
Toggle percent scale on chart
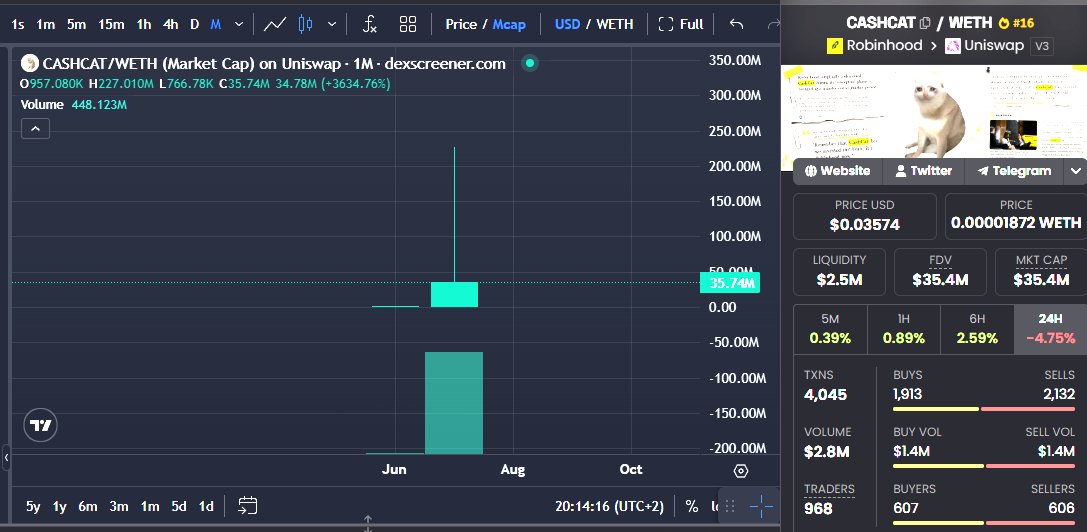(x=692, y=506)
